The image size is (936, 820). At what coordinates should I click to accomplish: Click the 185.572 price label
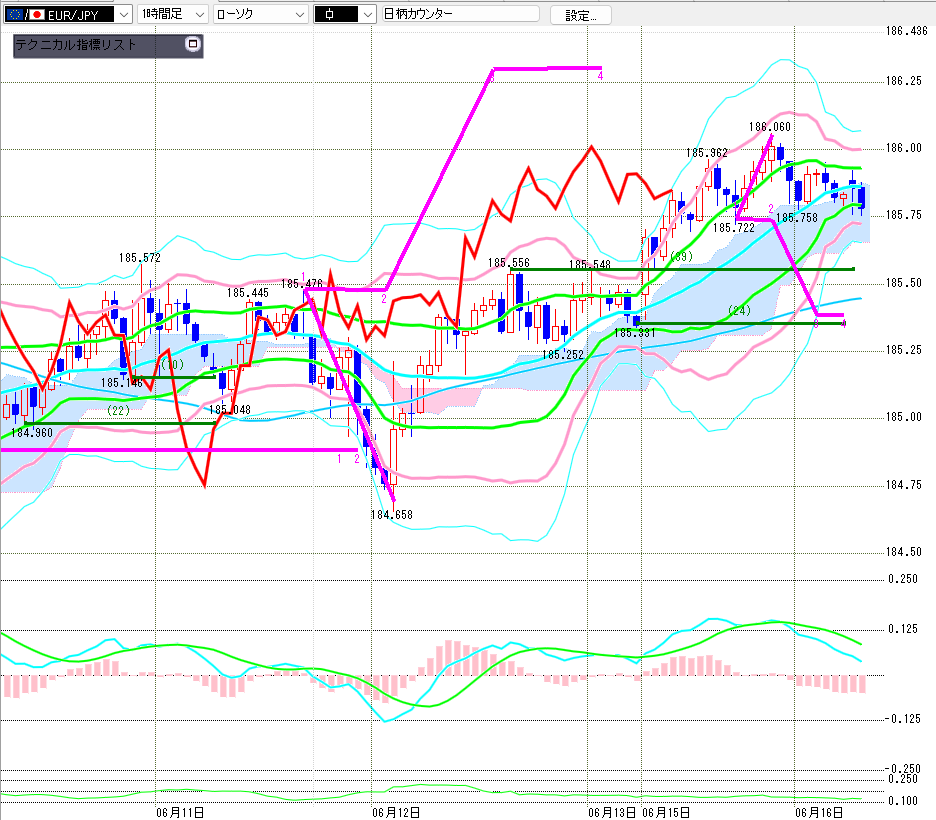tap(140, 258)
